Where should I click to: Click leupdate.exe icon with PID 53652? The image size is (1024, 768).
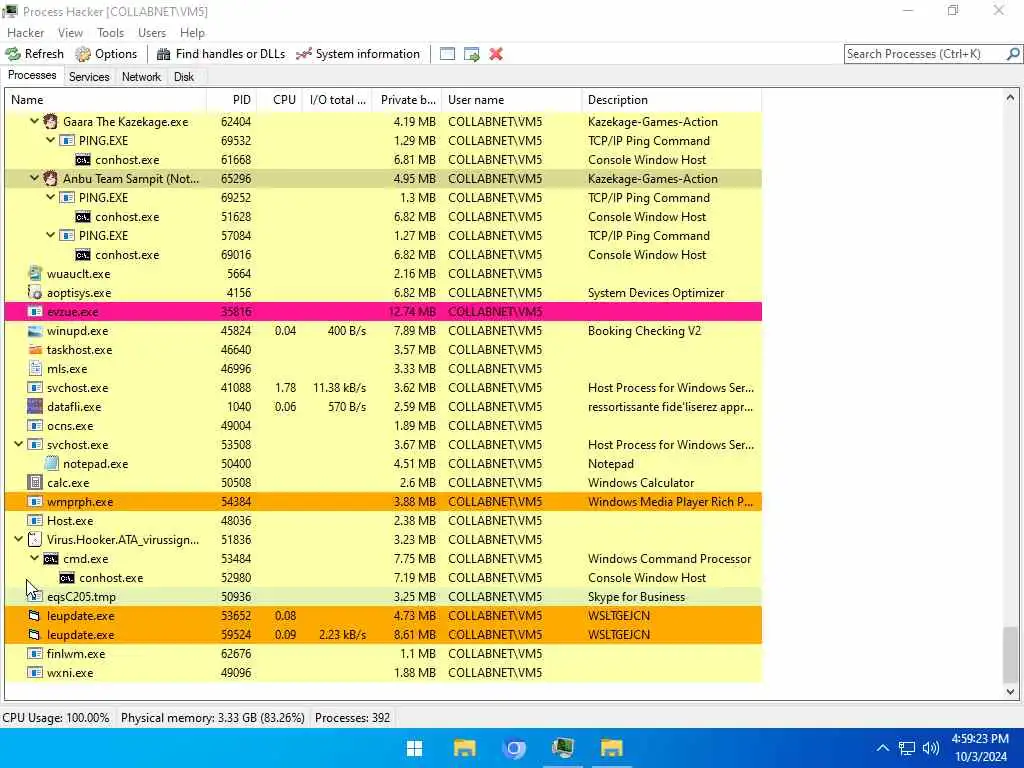(35, 615)
